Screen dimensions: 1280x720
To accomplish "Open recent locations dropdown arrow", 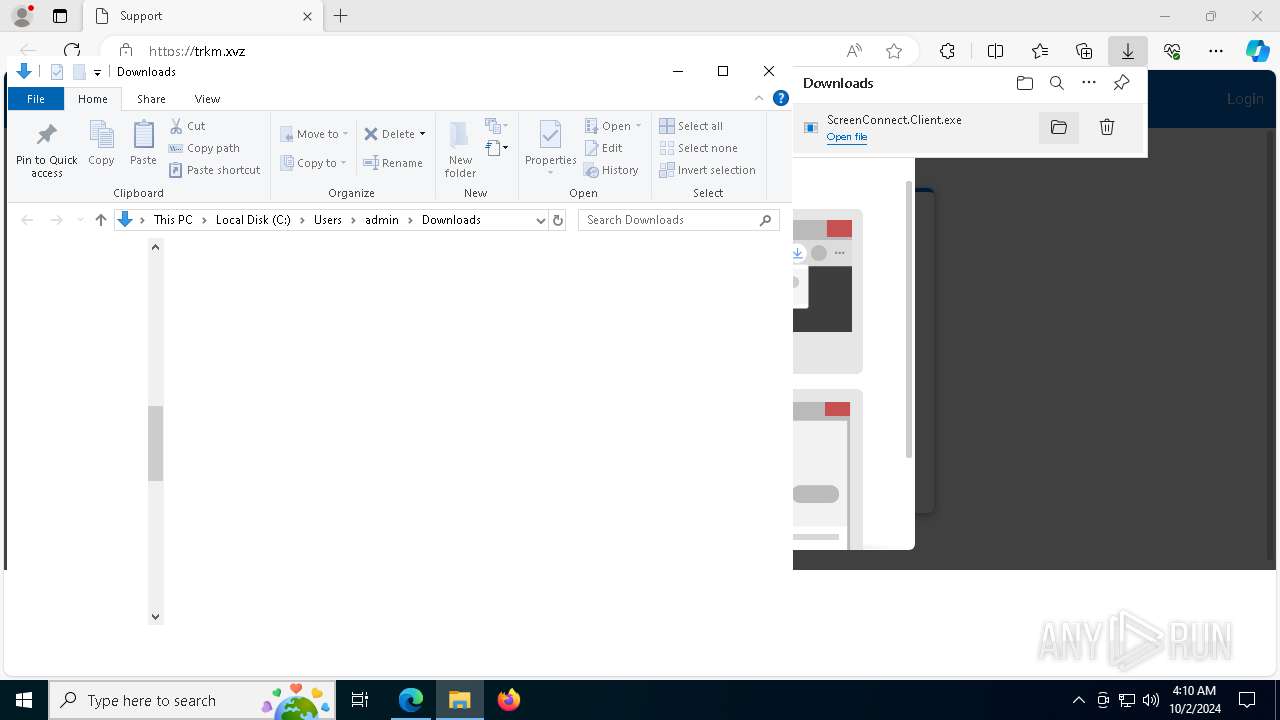I will click(80, 220).
